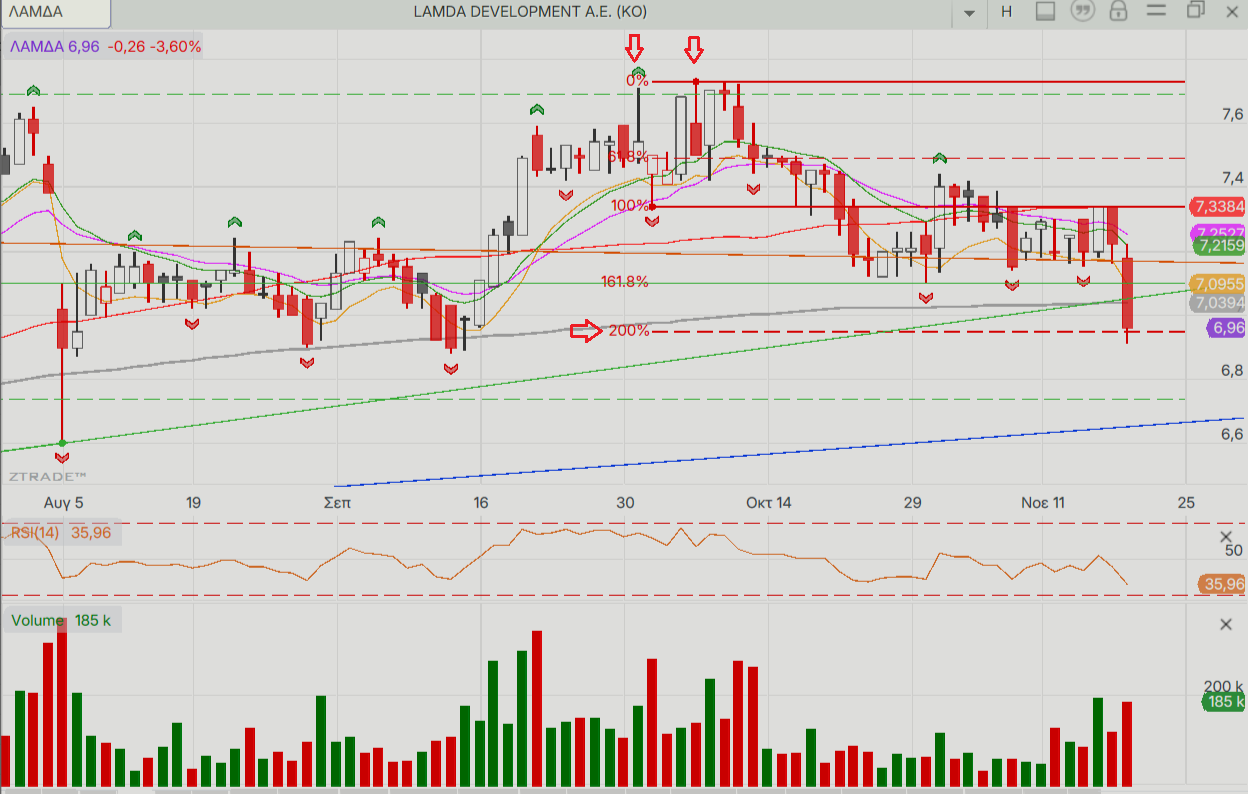Close the Volume indicator panel

(1226, 625)
